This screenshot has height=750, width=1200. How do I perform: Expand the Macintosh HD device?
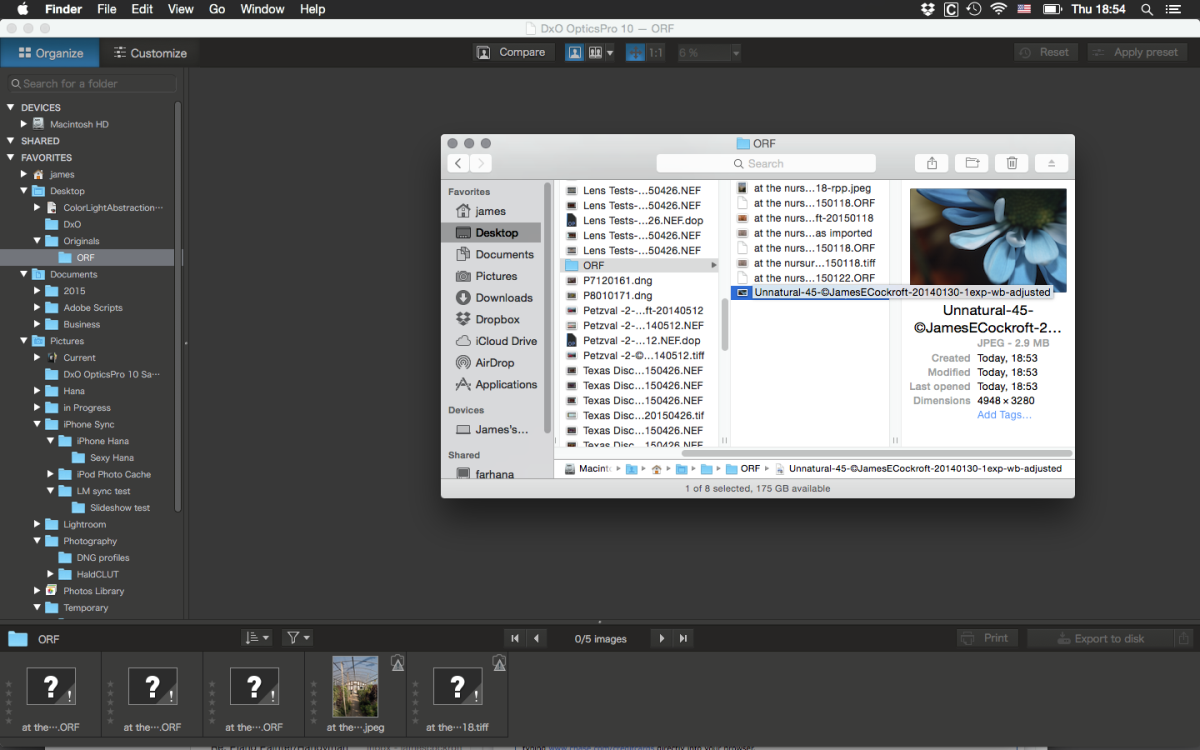[24, 124]
